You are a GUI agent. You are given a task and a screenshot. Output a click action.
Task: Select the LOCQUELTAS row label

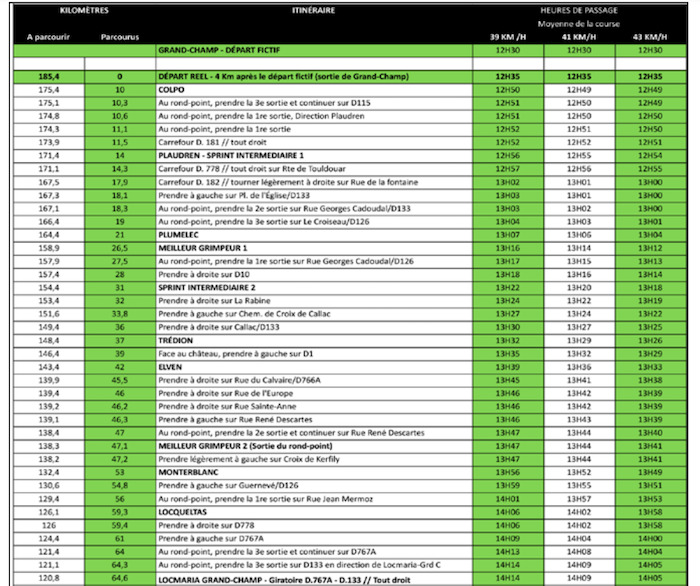[x=314, y=512]
